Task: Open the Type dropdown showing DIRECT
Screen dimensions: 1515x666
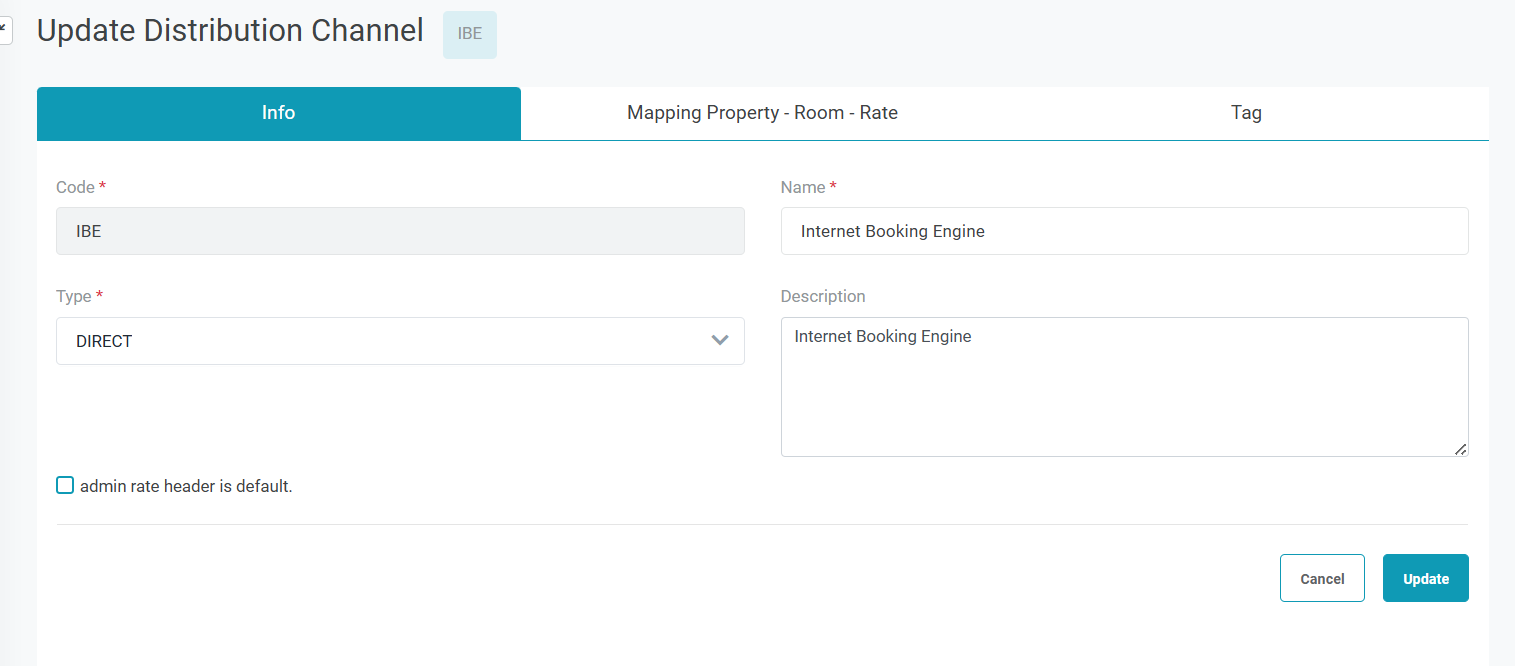Action: 400,341
